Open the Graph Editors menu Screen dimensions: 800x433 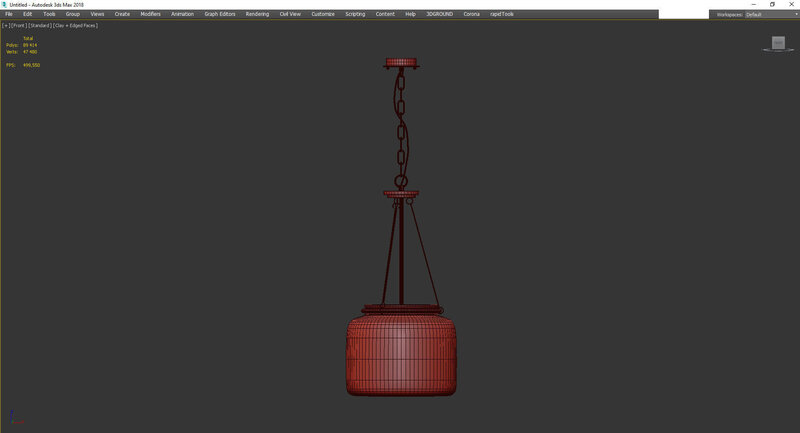219,15
